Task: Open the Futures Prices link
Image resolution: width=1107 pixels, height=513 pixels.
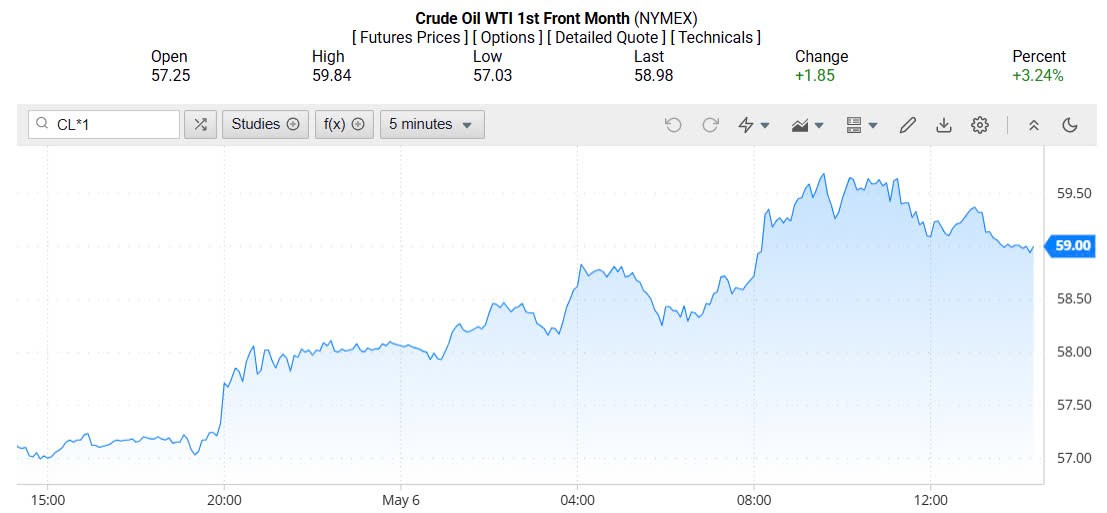Action: [x=409, y=37]
